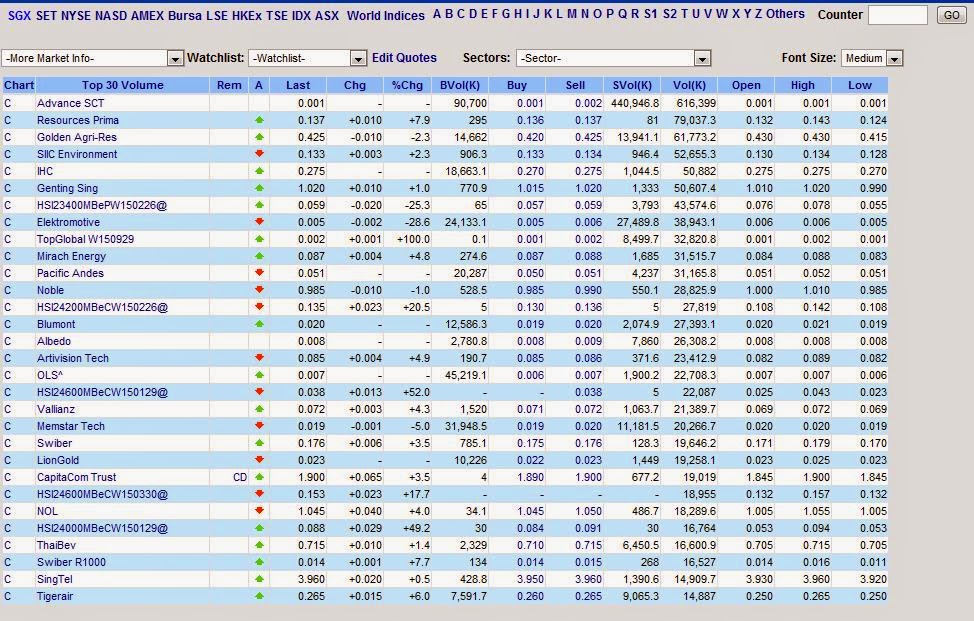Viewport: 974px width, 621px height.
Task: Click green up arrow in ThaiBev row
Action: (x=259, y=545)
